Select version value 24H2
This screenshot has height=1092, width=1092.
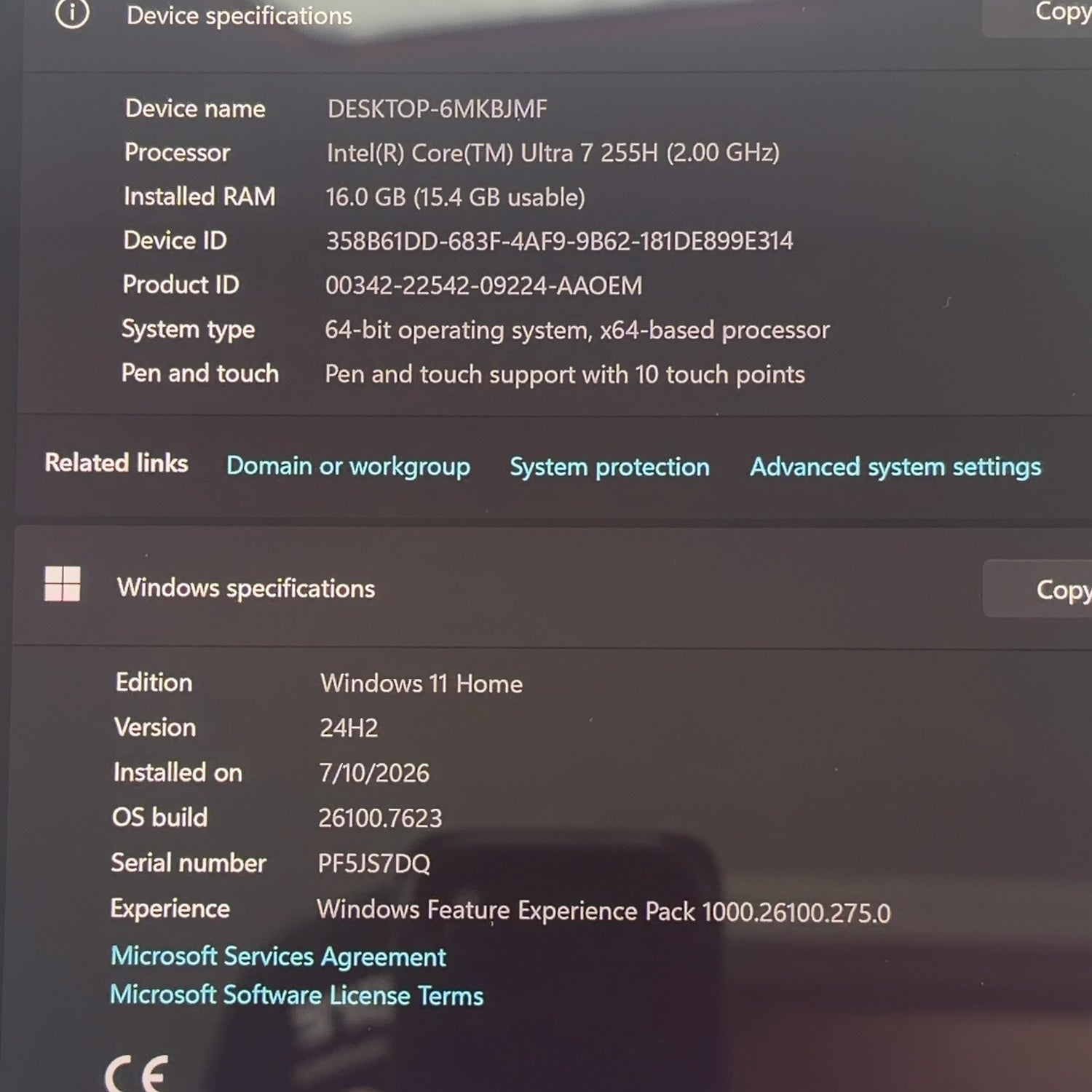[x=349, y=728]
